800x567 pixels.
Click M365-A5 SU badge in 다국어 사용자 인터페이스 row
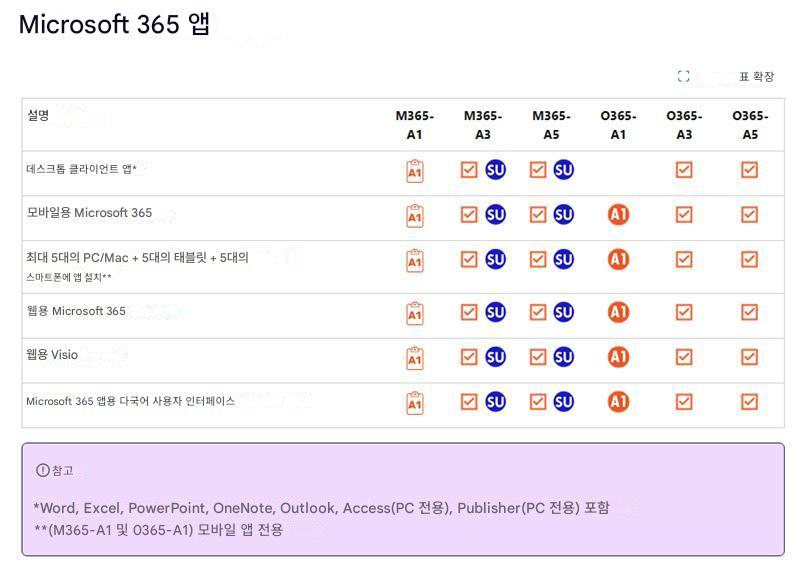click(564, 402)
